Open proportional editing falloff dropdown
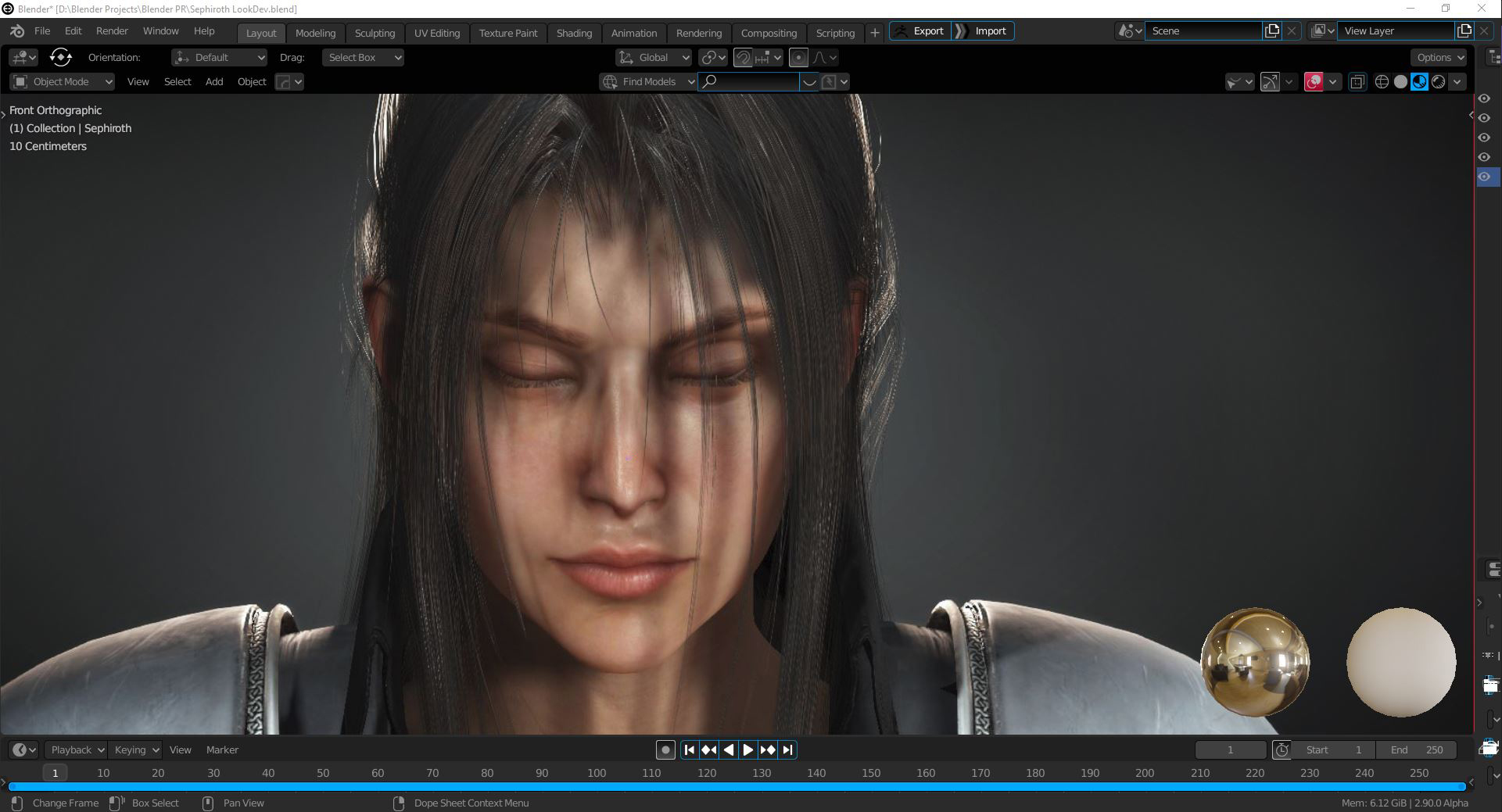1502x812 pixels. pyautogui.click(x=825, y=57)
